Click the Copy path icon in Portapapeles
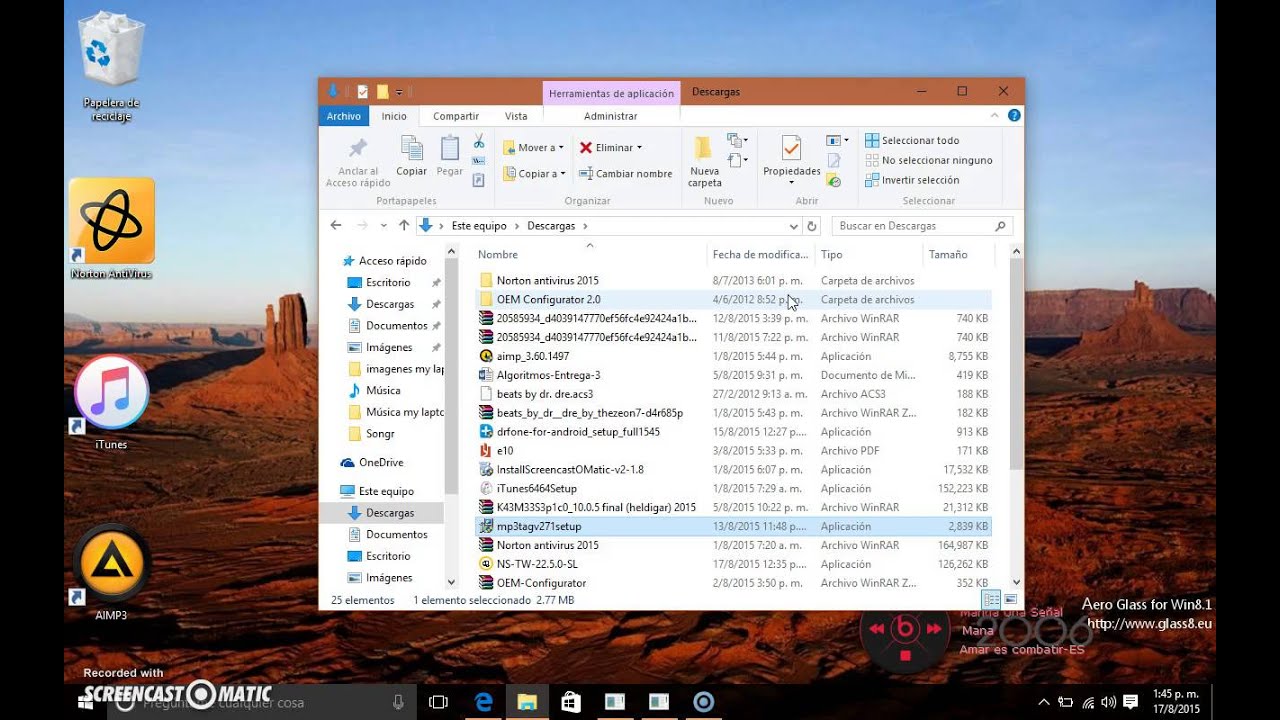This screenshot has height=720, width=1280. tap(479, 161)
